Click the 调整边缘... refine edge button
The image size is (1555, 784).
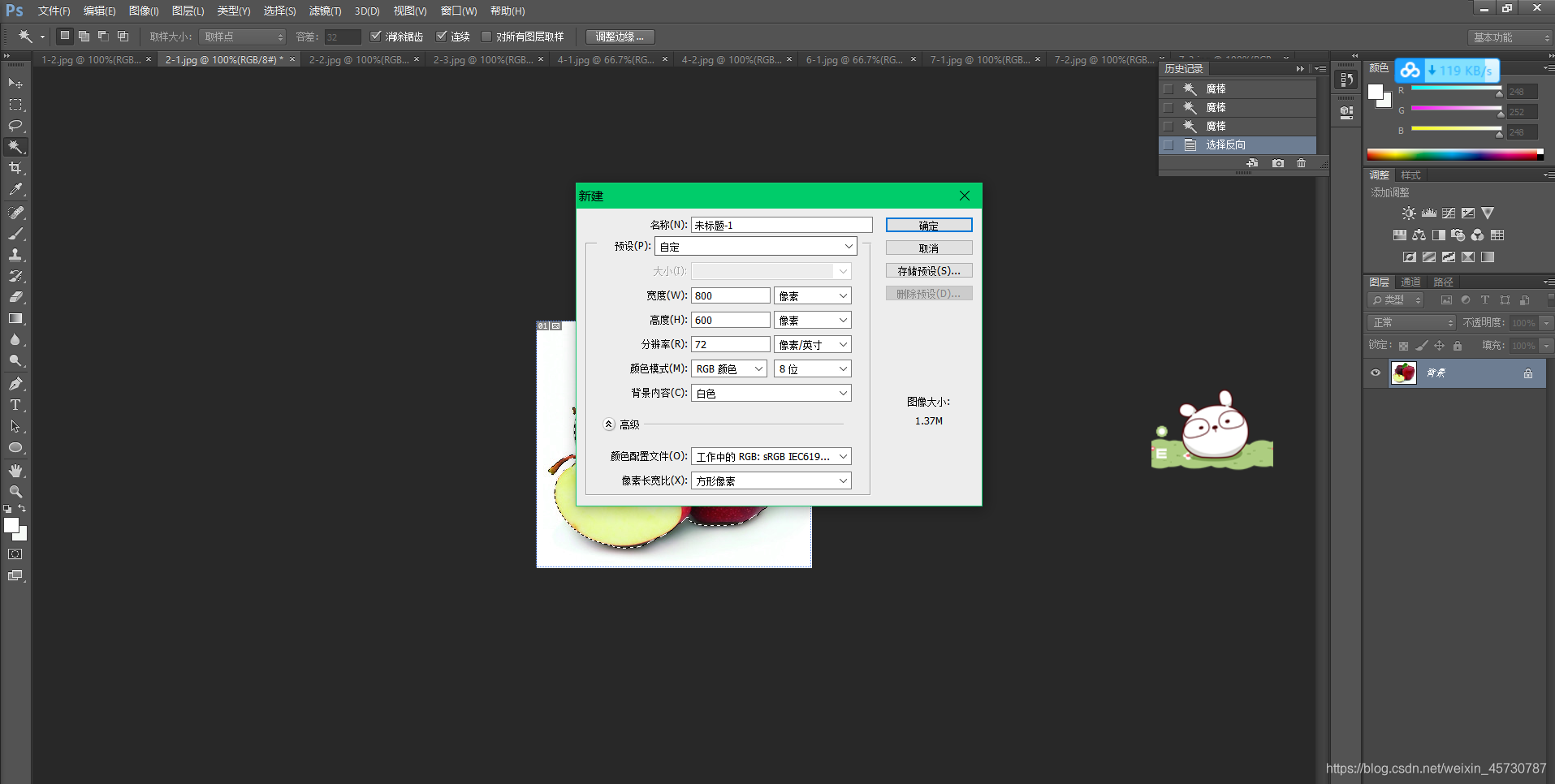pos(620,37)
